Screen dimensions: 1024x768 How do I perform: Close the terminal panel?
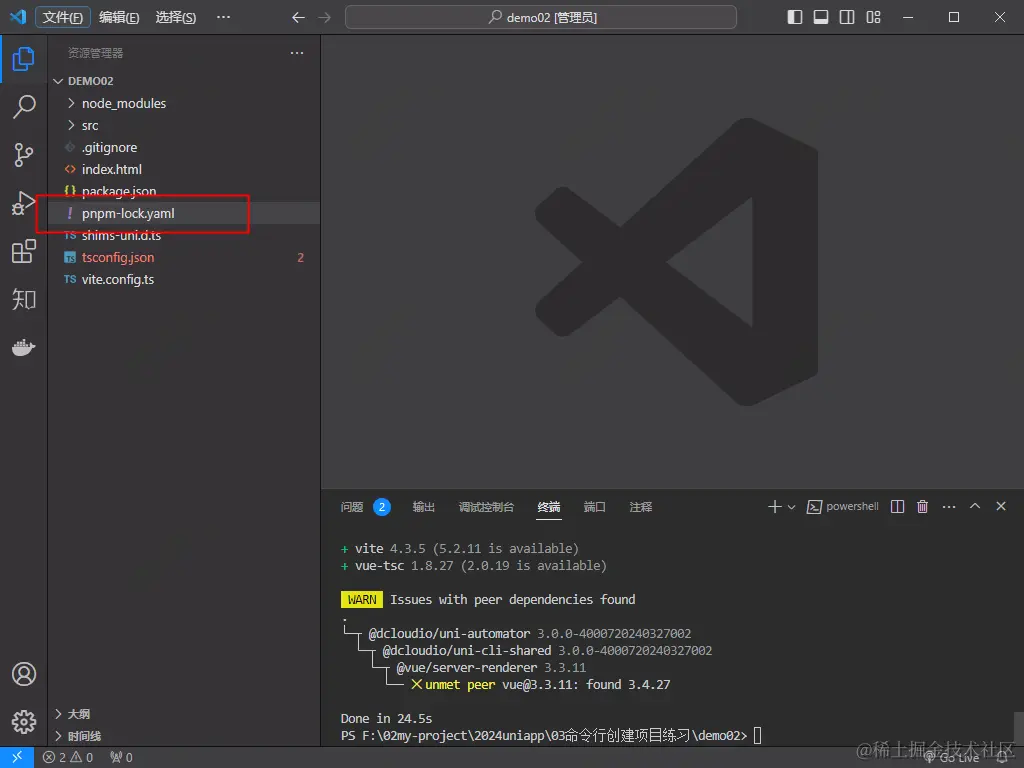click(1000, 506)
